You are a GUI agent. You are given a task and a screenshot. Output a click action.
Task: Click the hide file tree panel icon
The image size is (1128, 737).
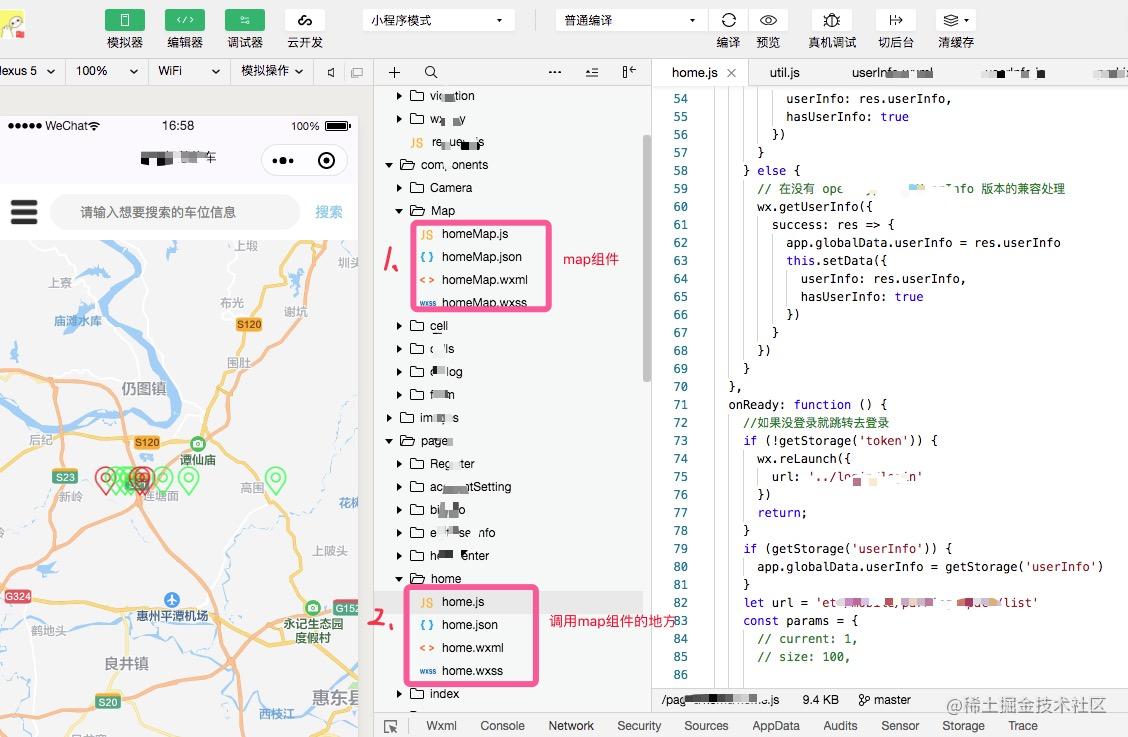pos(629,72)
